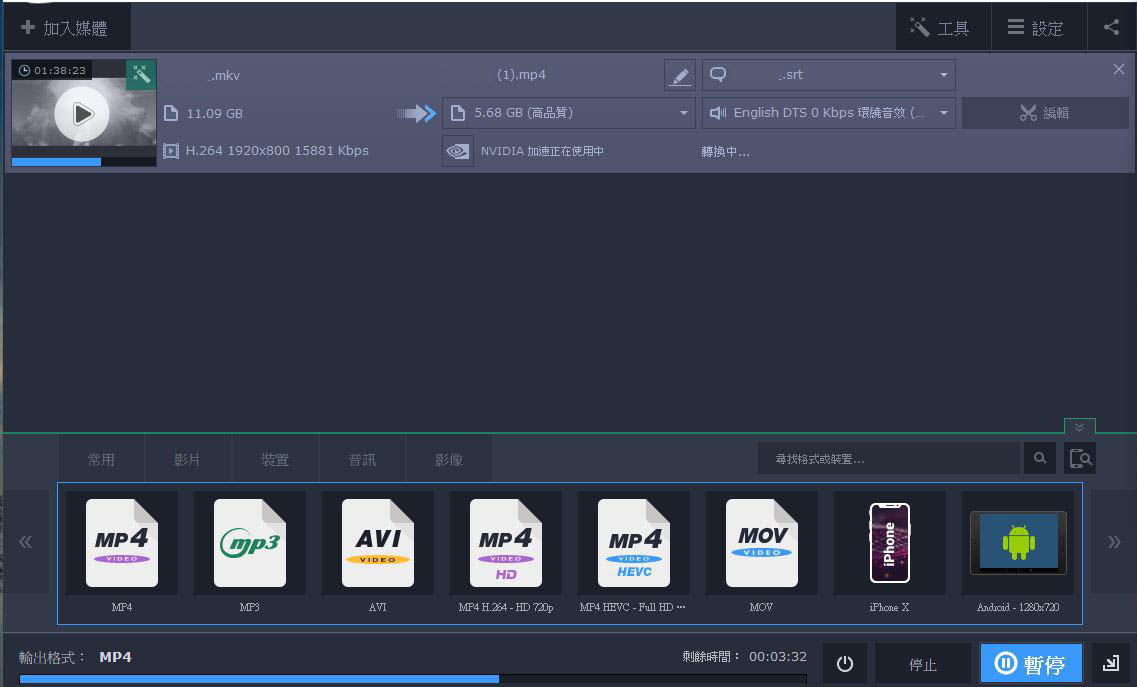
Task: Click the power shutdown-after-conversion icon
Action: tap(845, 663)
